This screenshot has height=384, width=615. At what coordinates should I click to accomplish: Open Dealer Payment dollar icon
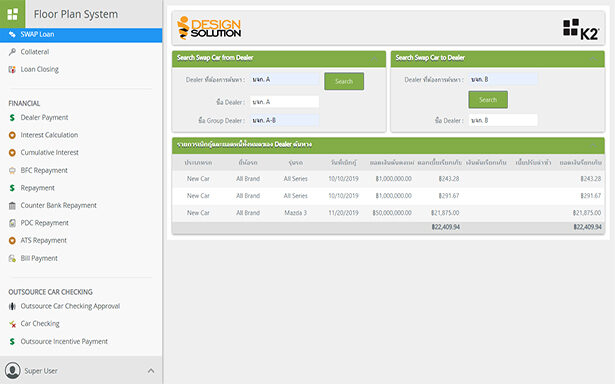tap(12, 118)
